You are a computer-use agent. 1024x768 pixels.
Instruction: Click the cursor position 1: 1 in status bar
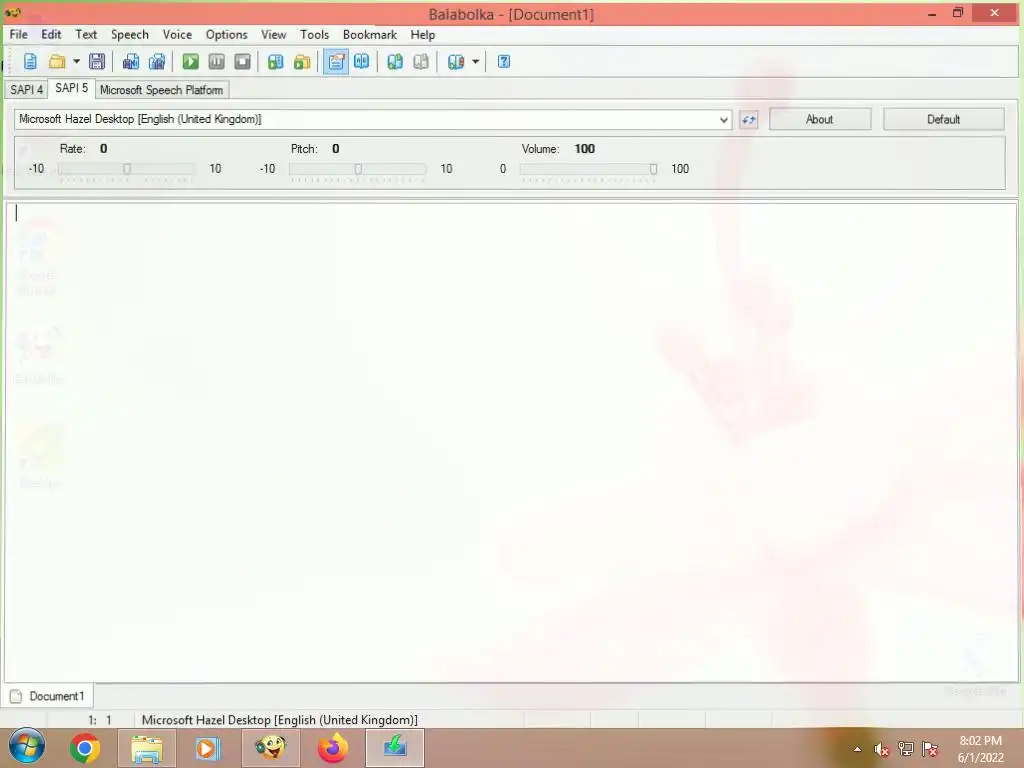(100, 720)
